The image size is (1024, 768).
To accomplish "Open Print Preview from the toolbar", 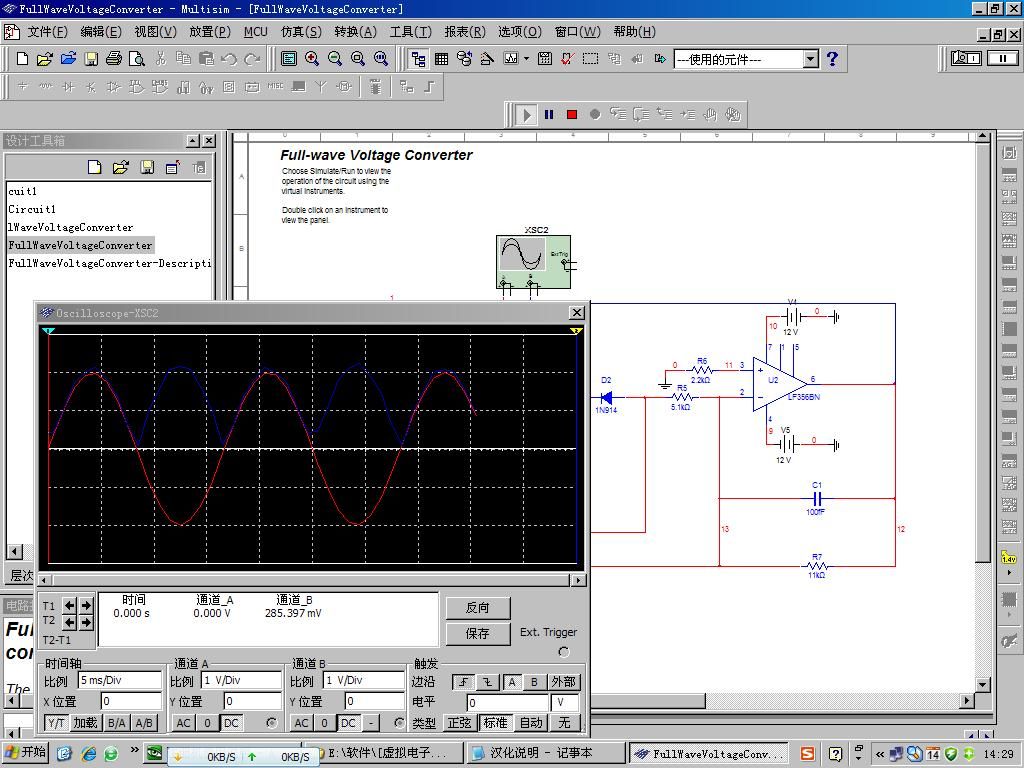I will point(136,59).
